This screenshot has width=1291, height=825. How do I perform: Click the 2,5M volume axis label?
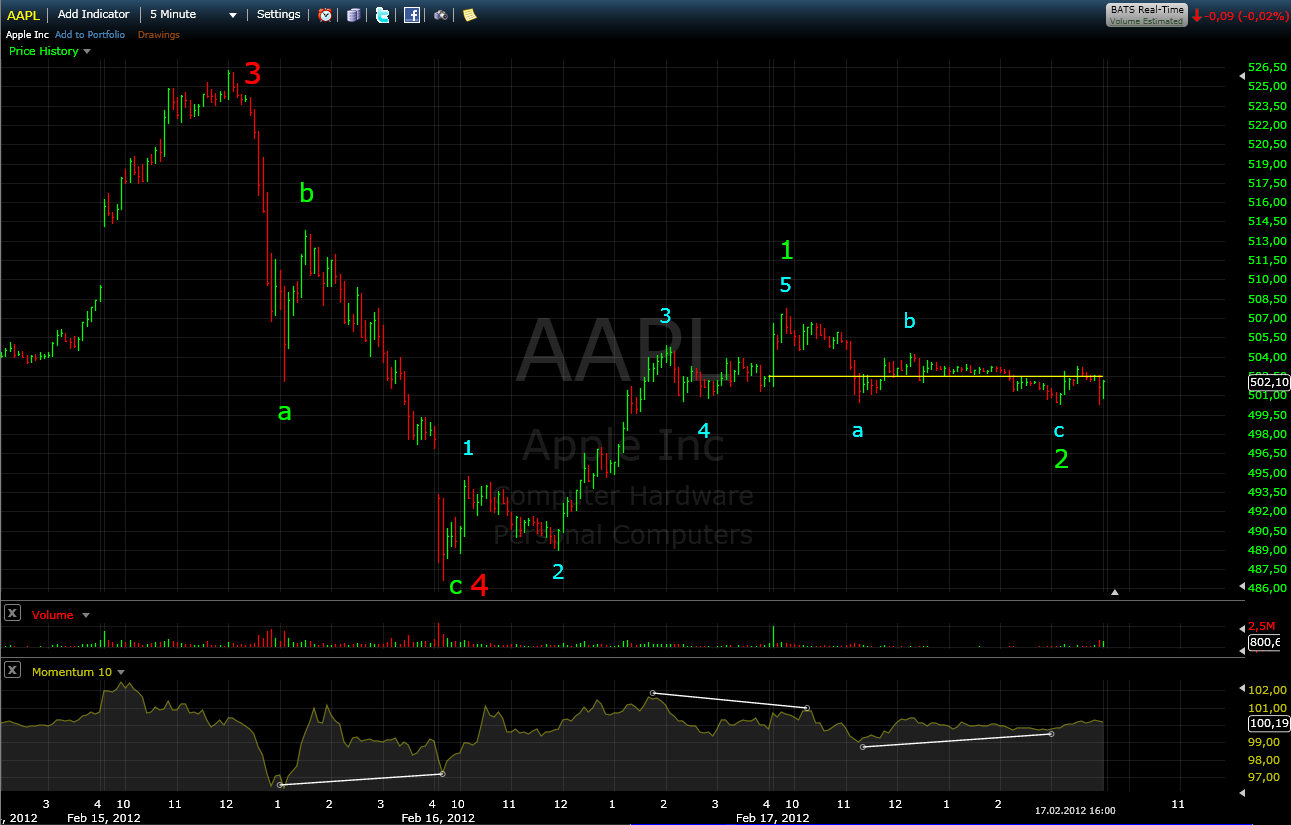pyautogui.click(x=1262, y=625)
